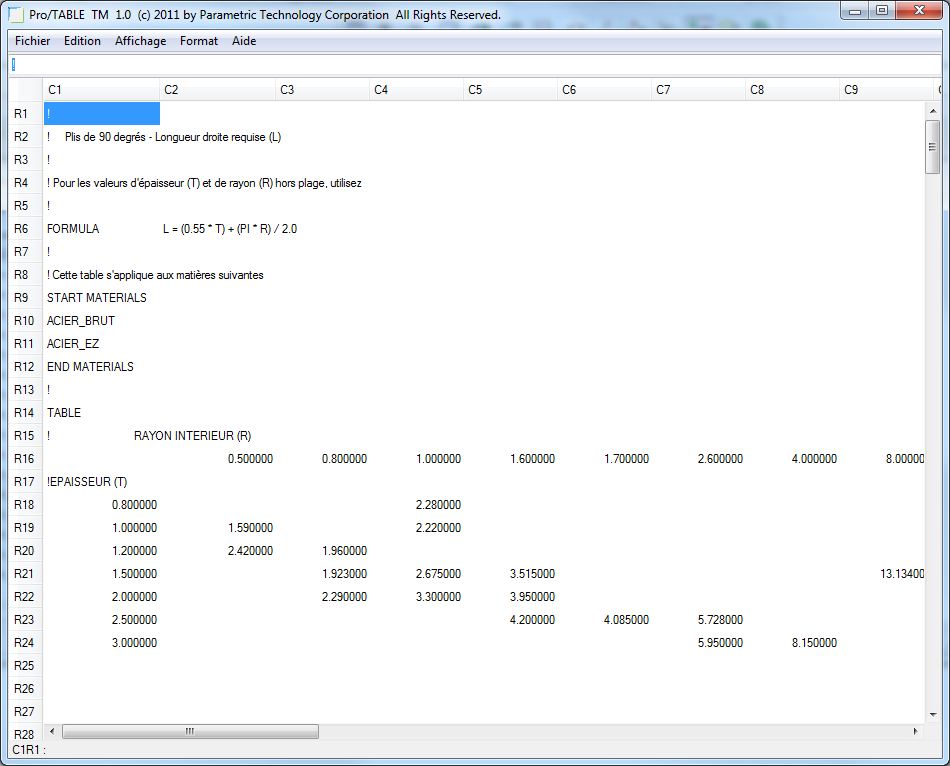
Task: Select the 'Cette table s'applique' comment cell
Action: coord(155,275)
